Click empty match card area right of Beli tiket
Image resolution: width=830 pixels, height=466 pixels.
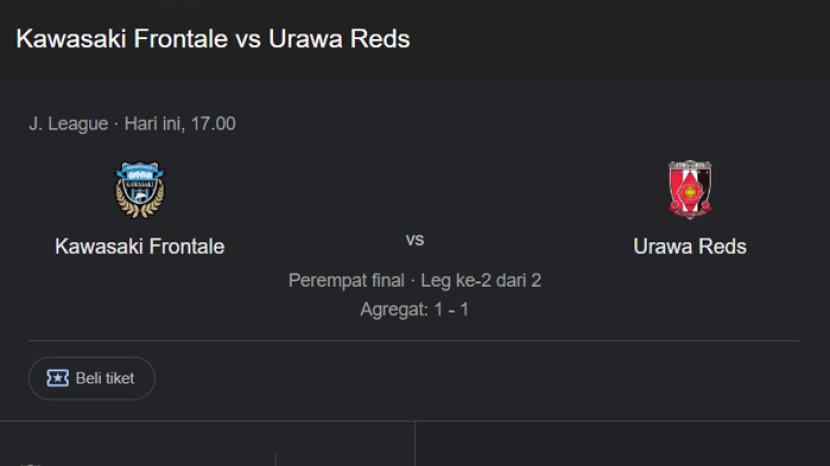click(x=480, y=379)
